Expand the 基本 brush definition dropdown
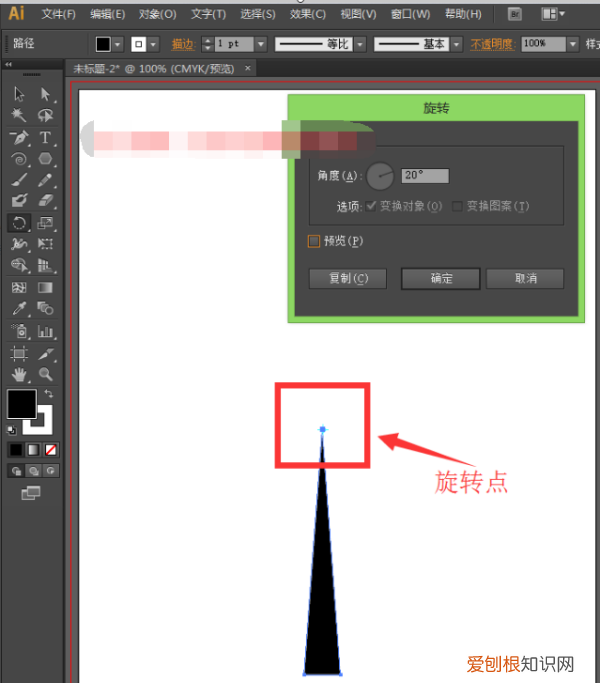This screenshot has width=600, height=683. pyautogui.click(x=456, y=44)
